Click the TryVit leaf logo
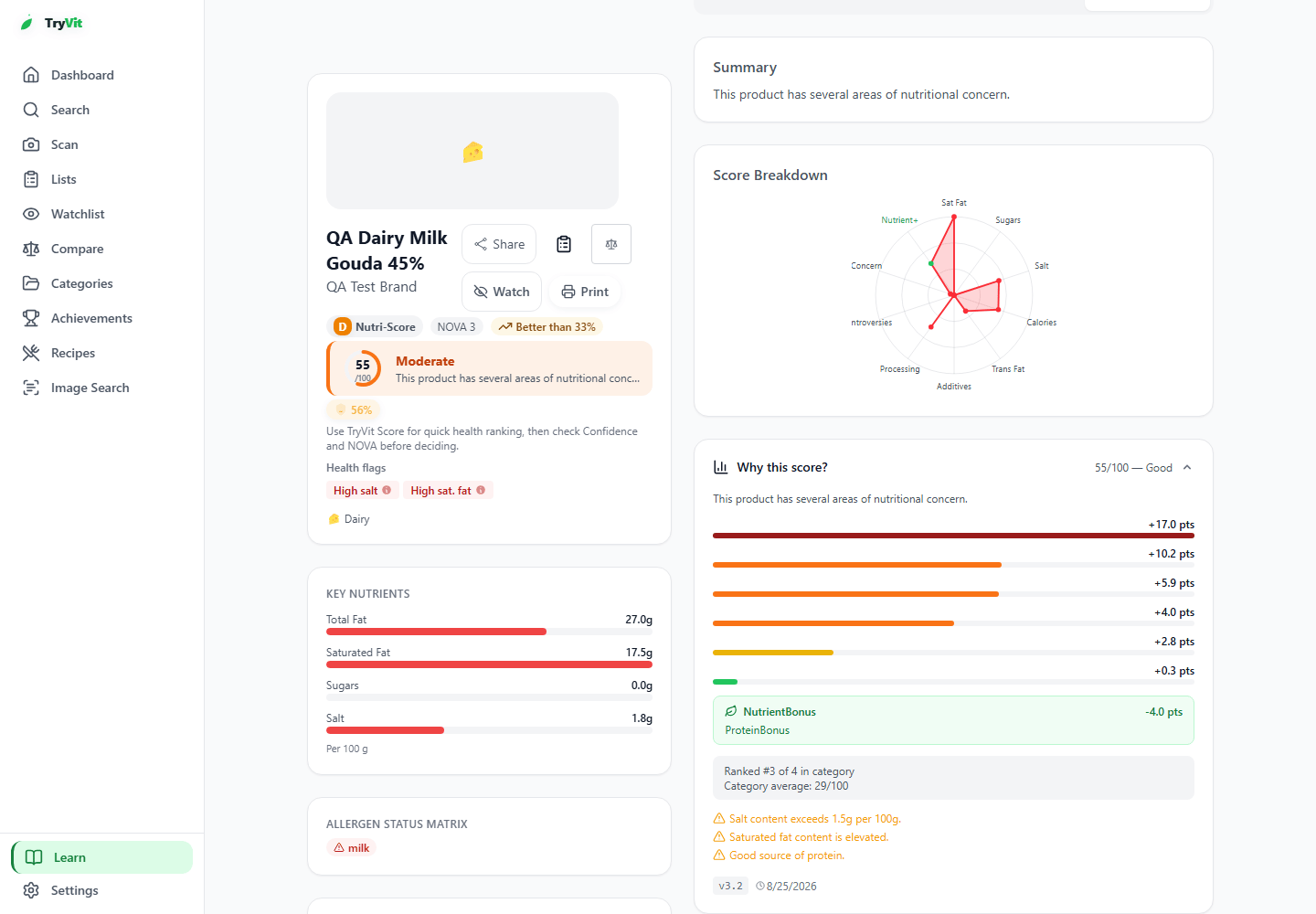This screenshot has width=1316, height=914. [x=27, y=23]
